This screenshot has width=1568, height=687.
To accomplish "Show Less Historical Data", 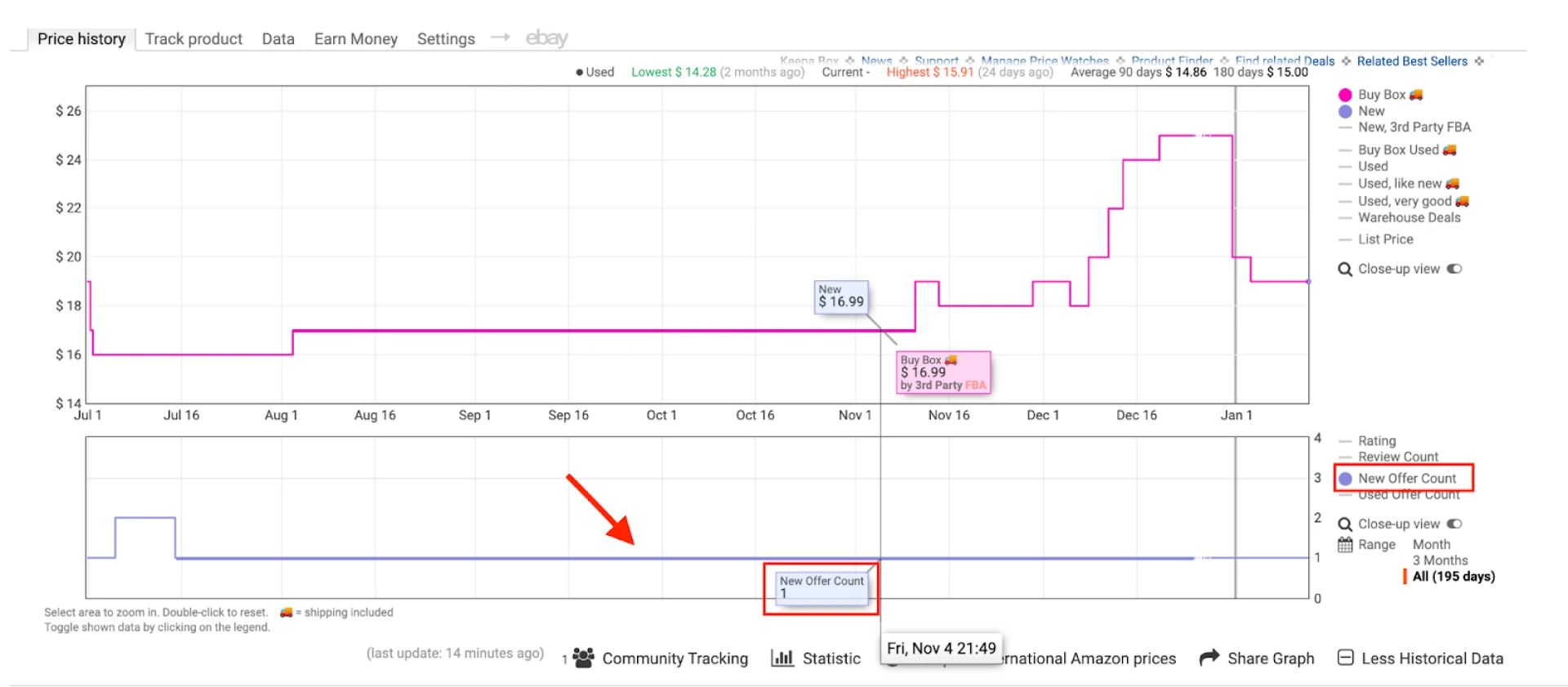I will [1432, 658].
